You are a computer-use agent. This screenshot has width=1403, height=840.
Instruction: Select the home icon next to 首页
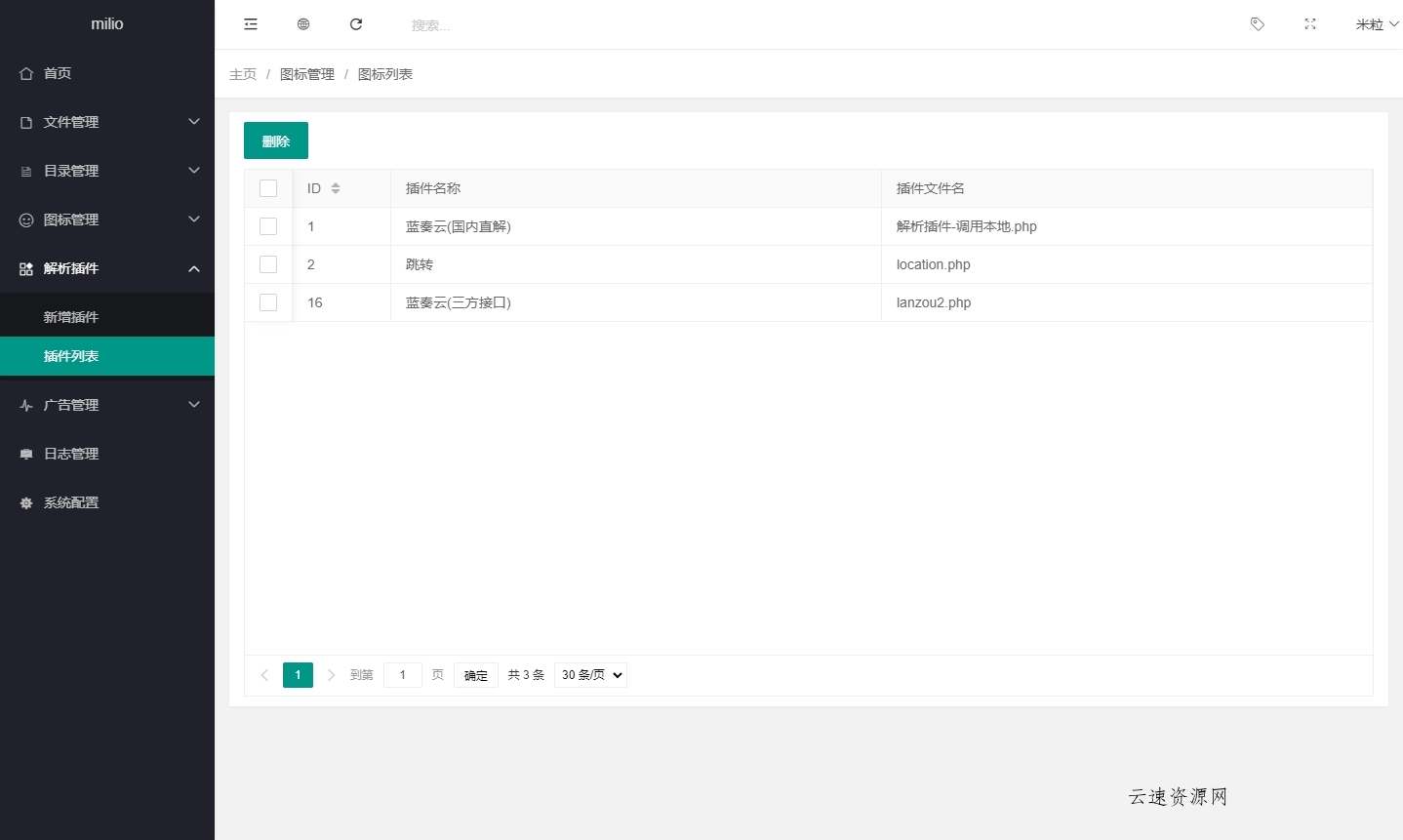click(x=25, y=73)
